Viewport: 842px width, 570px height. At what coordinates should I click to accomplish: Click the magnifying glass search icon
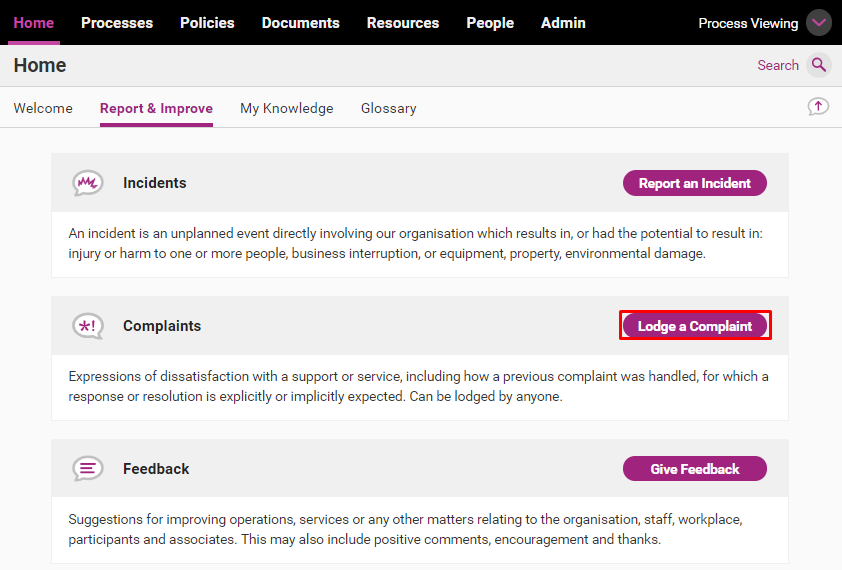819,65
